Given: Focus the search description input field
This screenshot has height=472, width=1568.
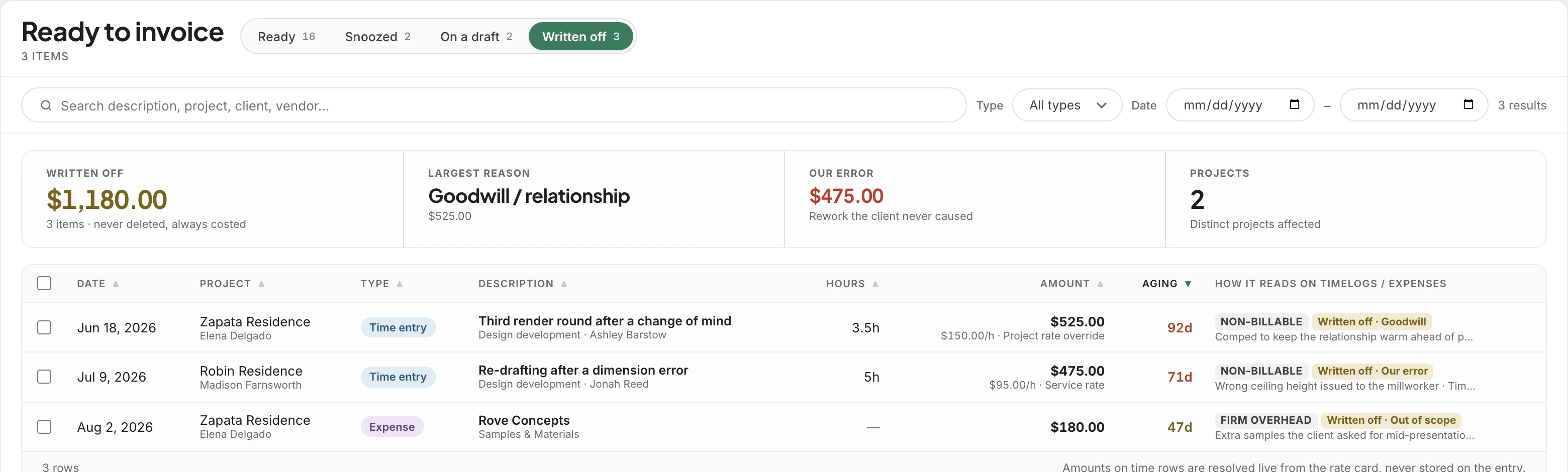Looking at the screenshot, I should click(x=494, y=105).
